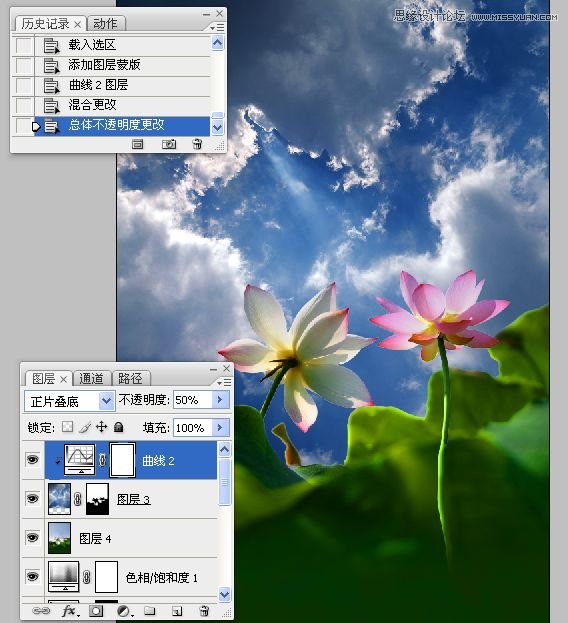Close the 历史记录 tab with its x
The width and height of the screenshot is (568, 623).
78,25
